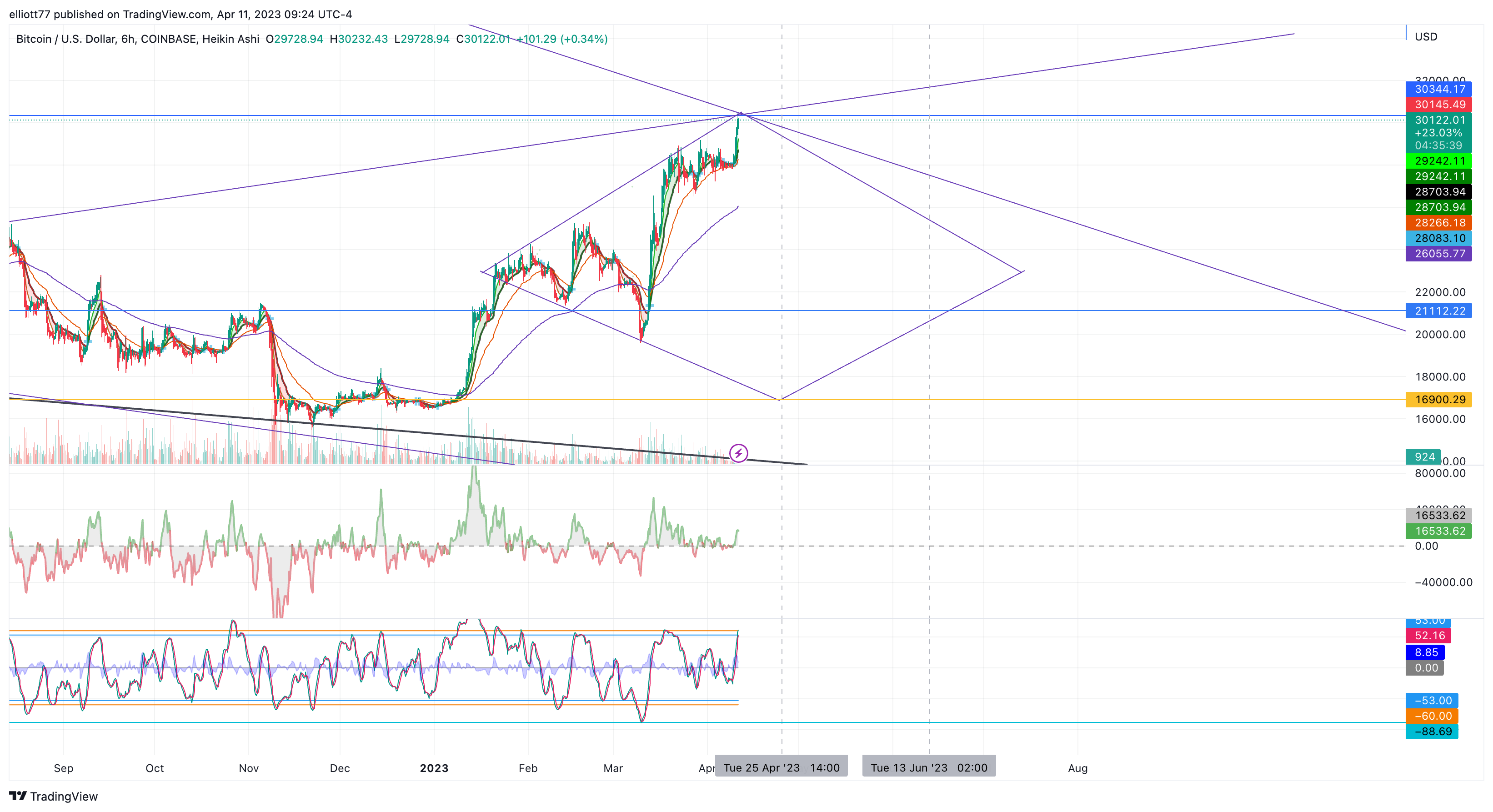Viewport: 1493px width, 812px height.
Task: Click the 924 volume value label
Action: (1423, 457)
